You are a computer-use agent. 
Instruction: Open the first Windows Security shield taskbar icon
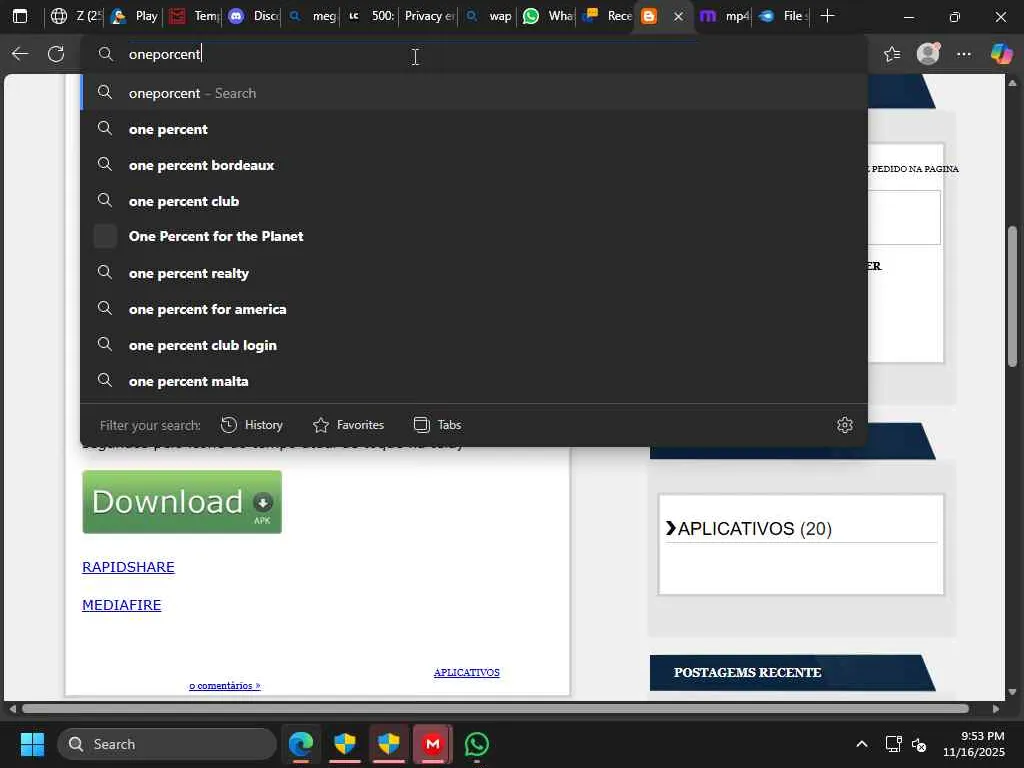(345, 744)
